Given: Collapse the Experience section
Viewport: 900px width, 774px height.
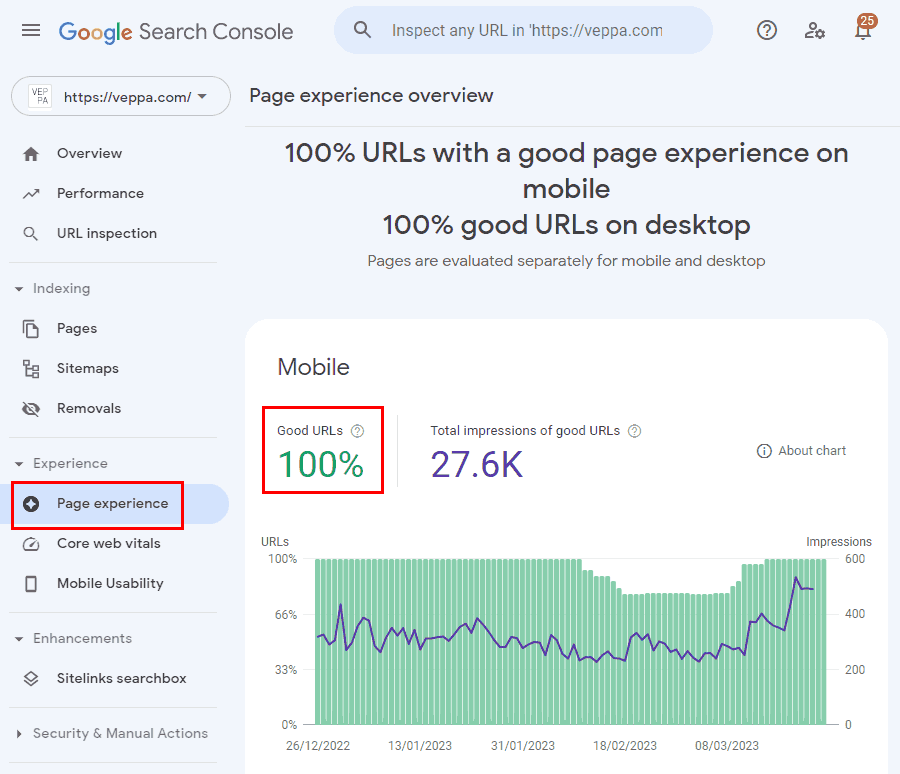Looking at the screenshot, I should click(19, 464).
